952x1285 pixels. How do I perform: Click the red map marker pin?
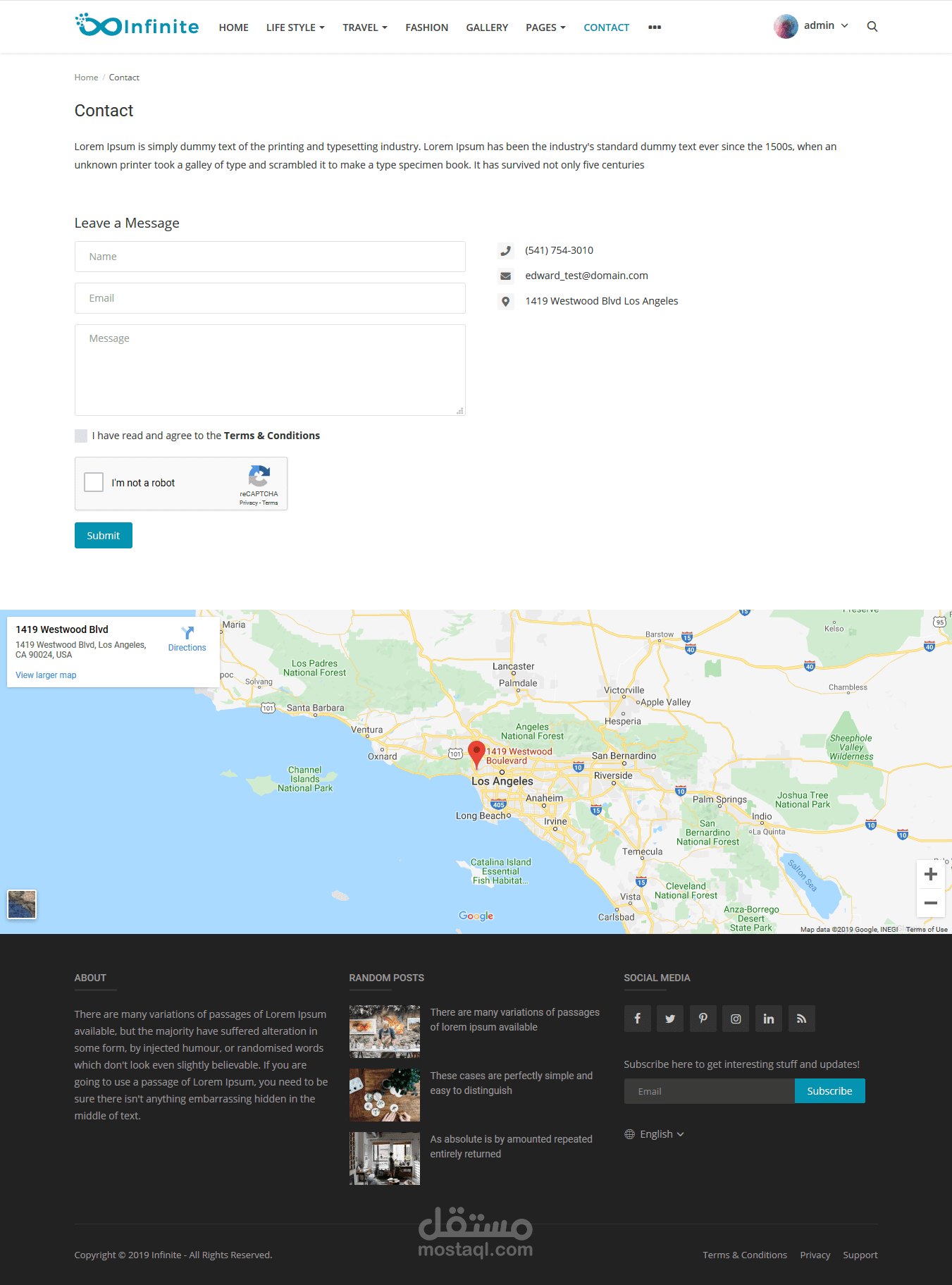click(x=476, y=754)
